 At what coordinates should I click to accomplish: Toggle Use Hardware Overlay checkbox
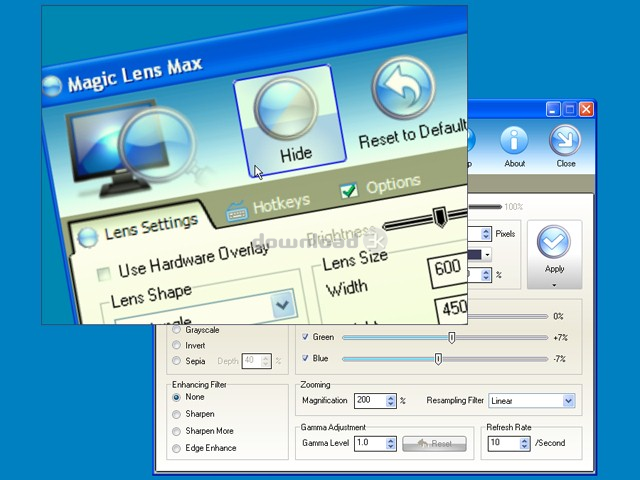pos(104,274)
